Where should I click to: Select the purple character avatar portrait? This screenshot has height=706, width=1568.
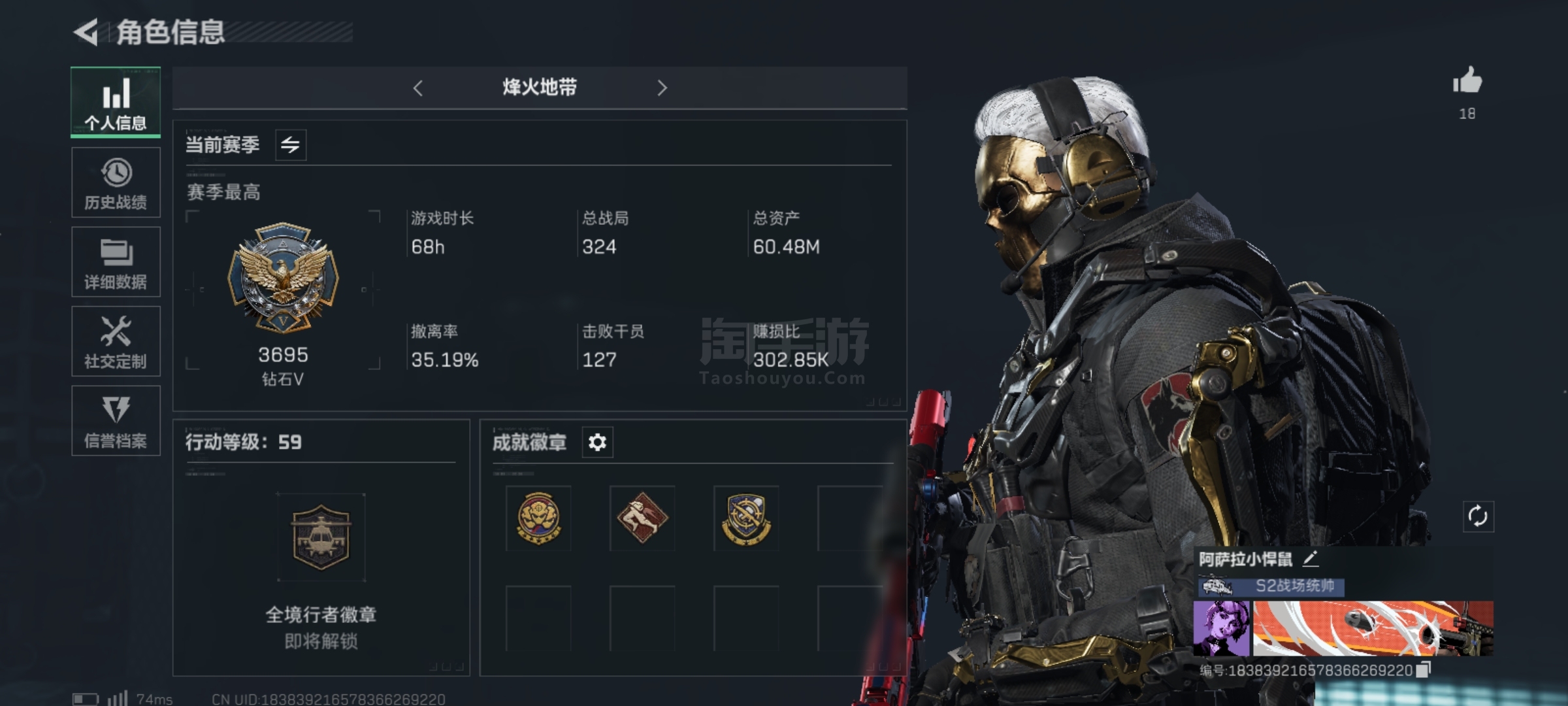click(x=1222, y=628)
